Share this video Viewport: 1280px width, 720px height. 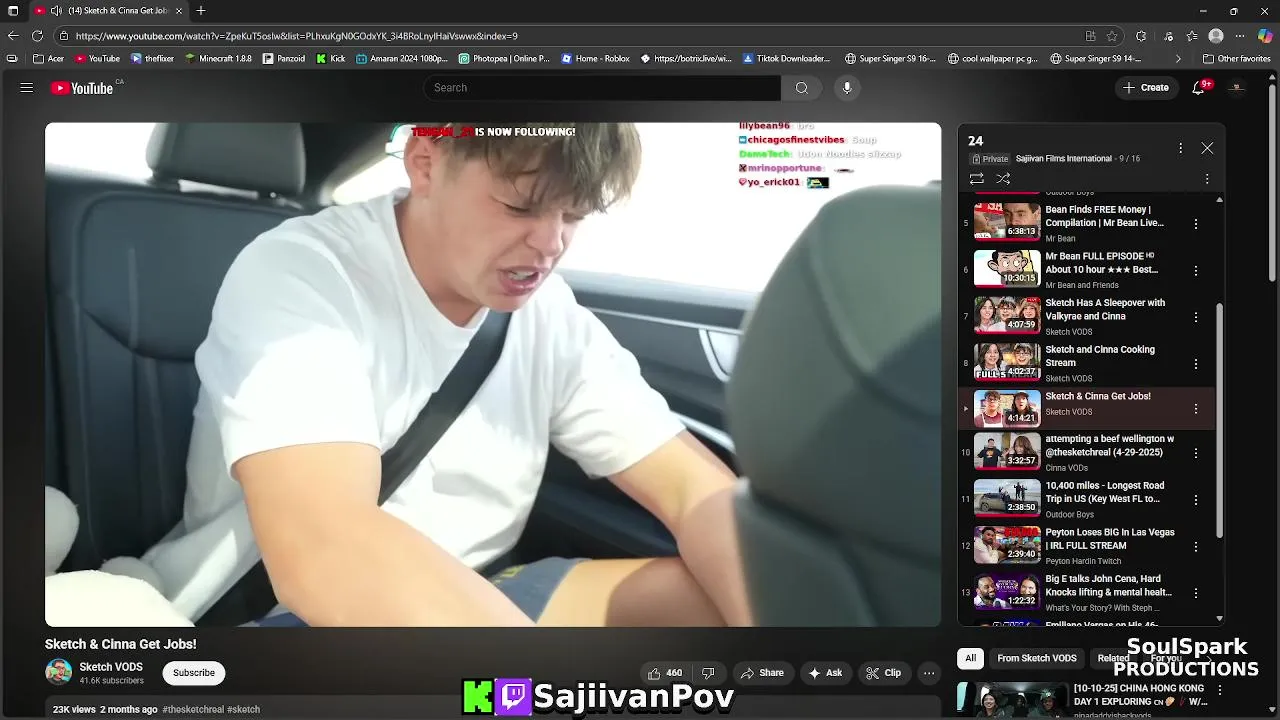(x=761, y=673)
